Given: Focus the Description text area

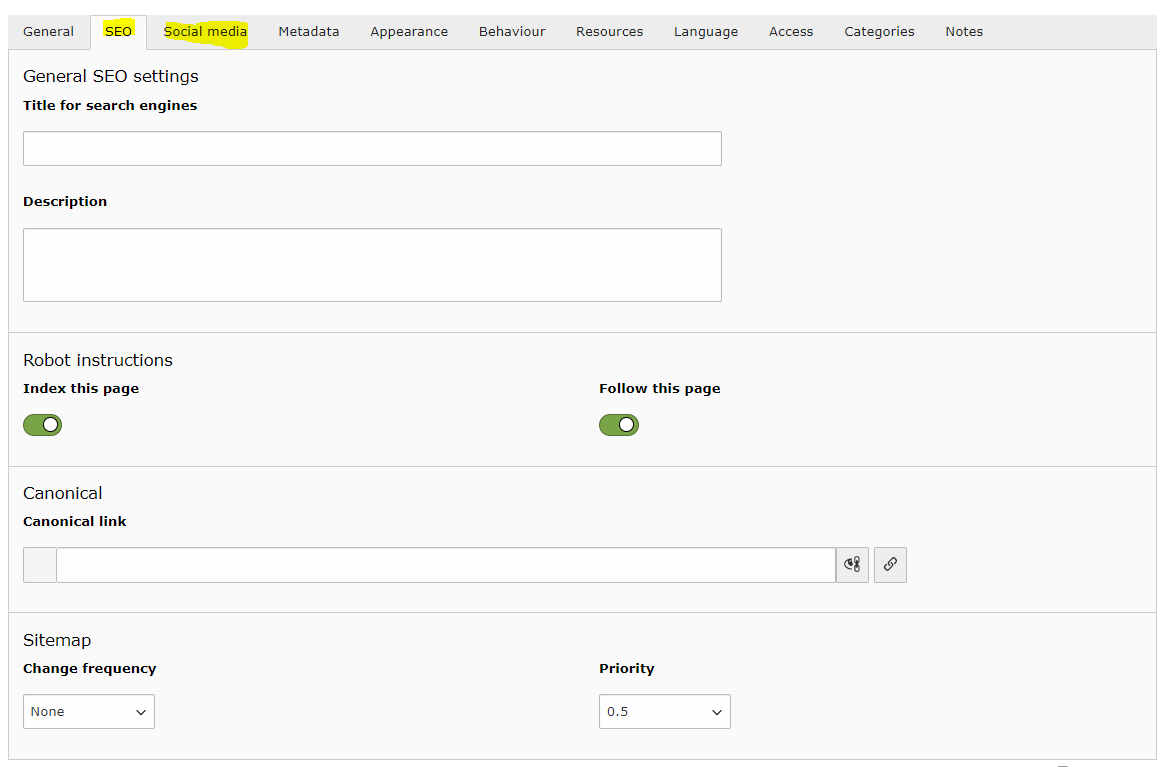Looking at the screenshot, I should click(372, 265).
